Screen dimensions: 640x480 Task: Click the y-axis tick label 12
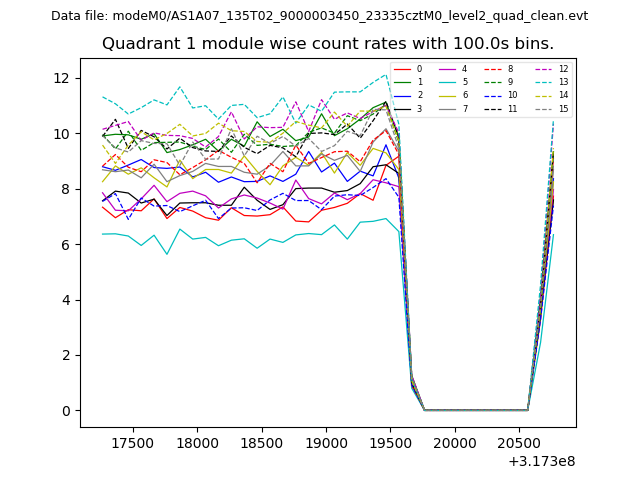(63, 78)
